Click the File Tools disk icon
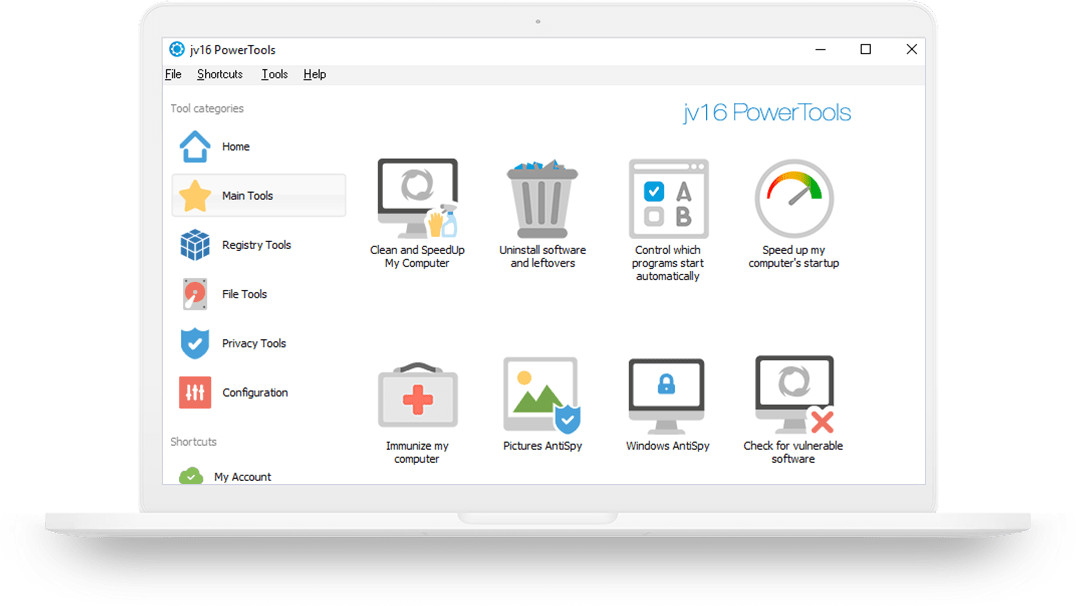 [195, 294]
